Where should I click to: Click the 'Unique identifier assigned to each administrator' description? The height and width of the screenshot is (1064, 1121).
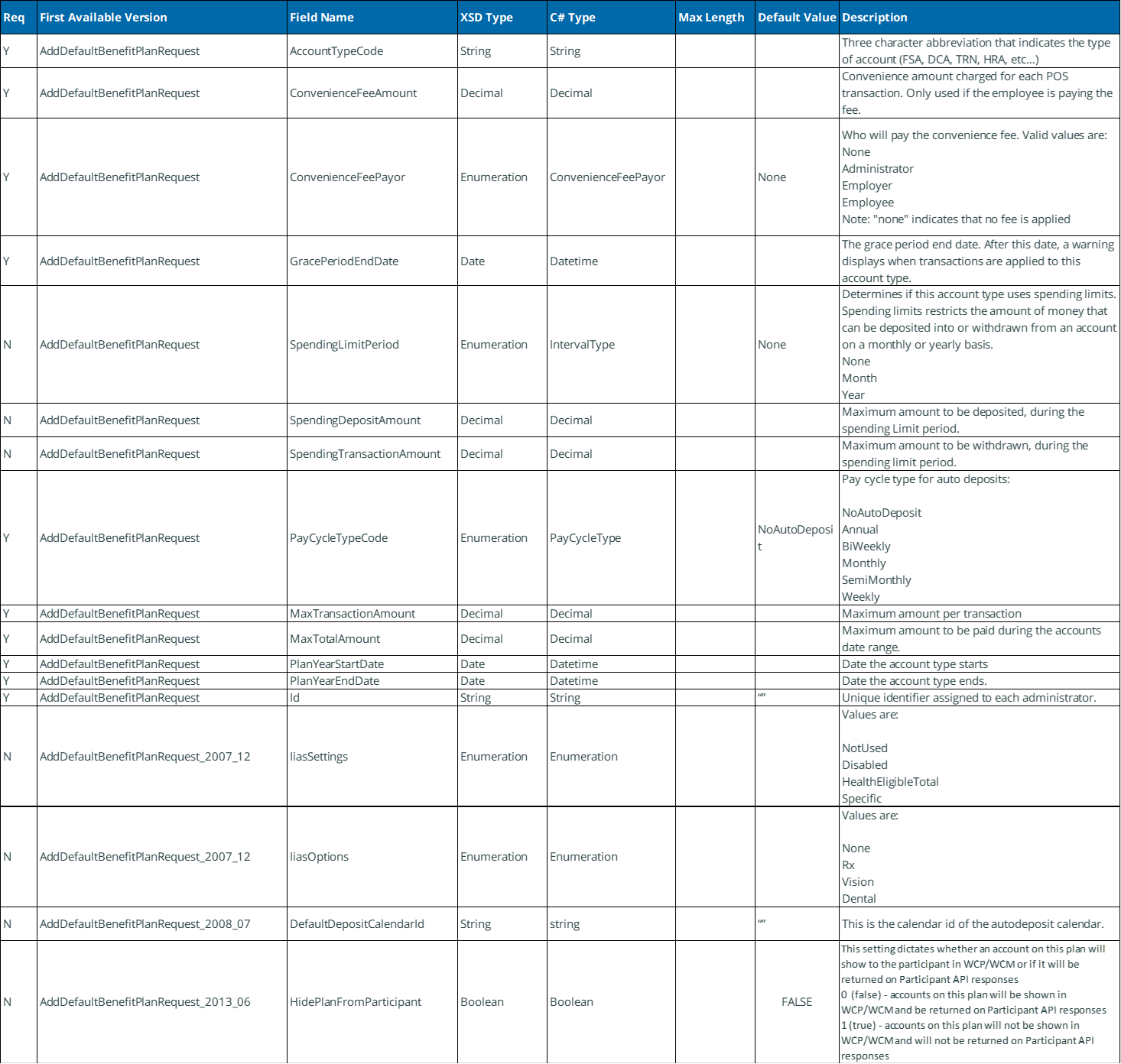point(980,698)
